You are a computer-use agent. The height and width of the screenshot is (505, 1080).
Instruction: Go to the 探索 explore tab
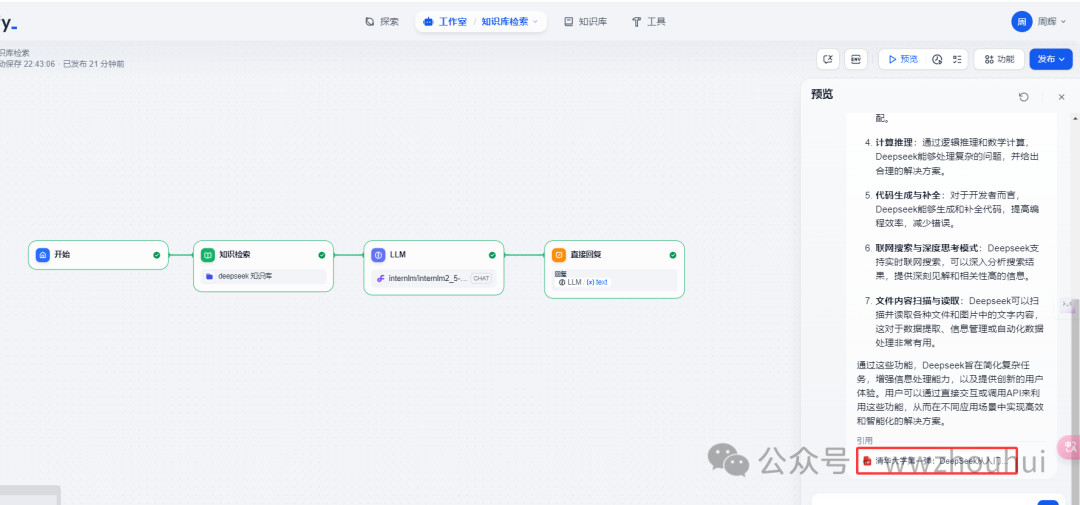tap(382, 21)
